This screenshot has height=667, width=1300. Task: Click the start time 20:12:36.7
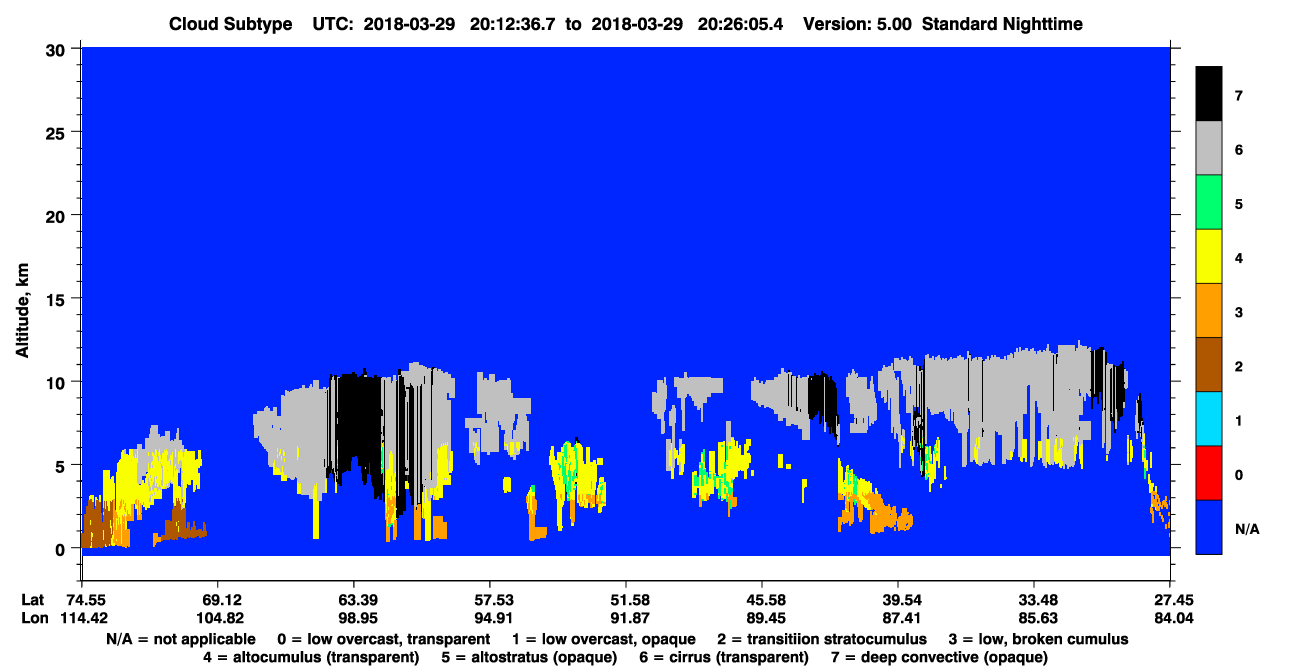pyautogui.click(x=511, y=24)
